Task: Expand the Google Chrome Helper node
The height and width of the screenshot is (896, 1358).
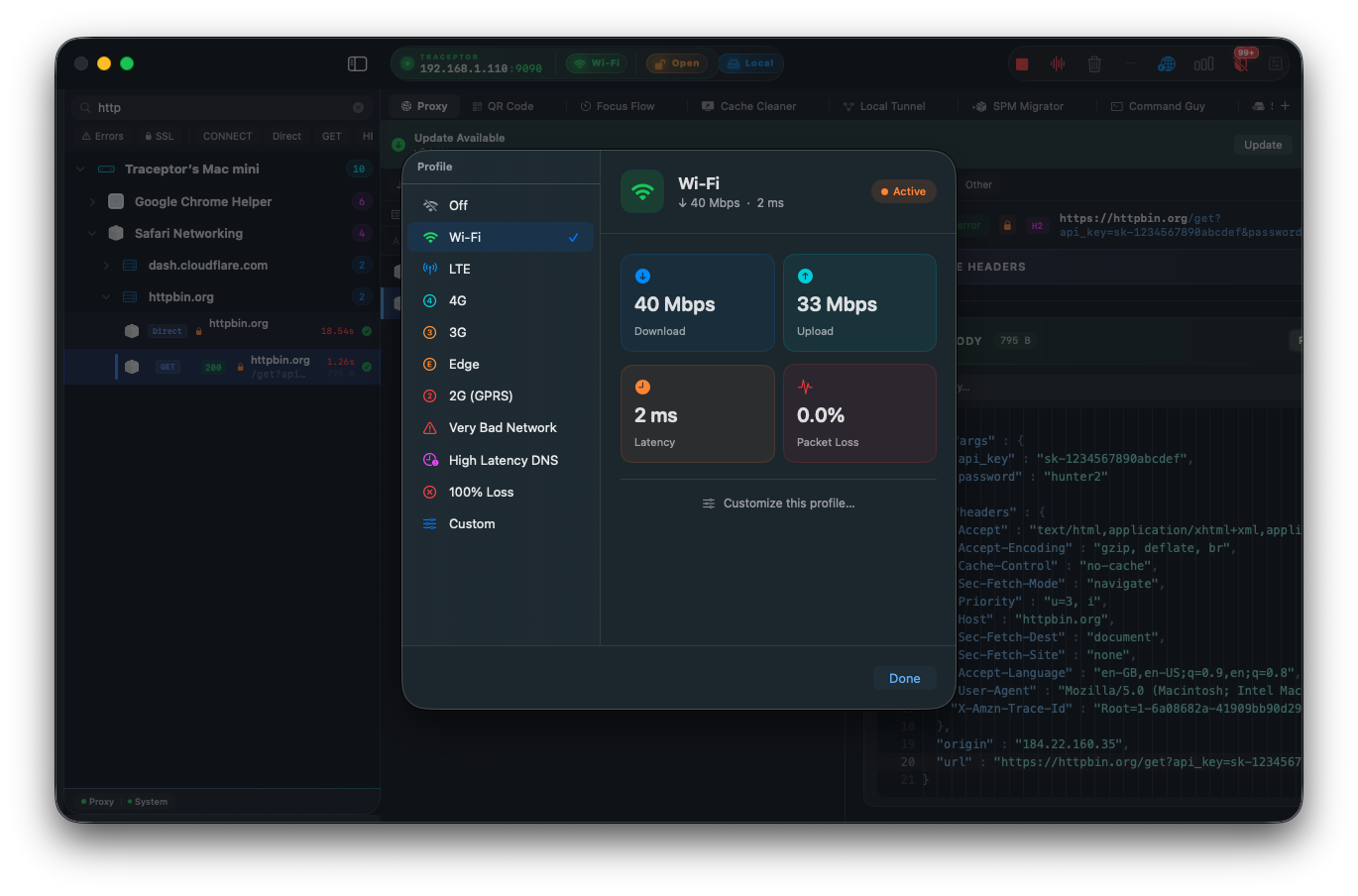Action: click(93, 202)
